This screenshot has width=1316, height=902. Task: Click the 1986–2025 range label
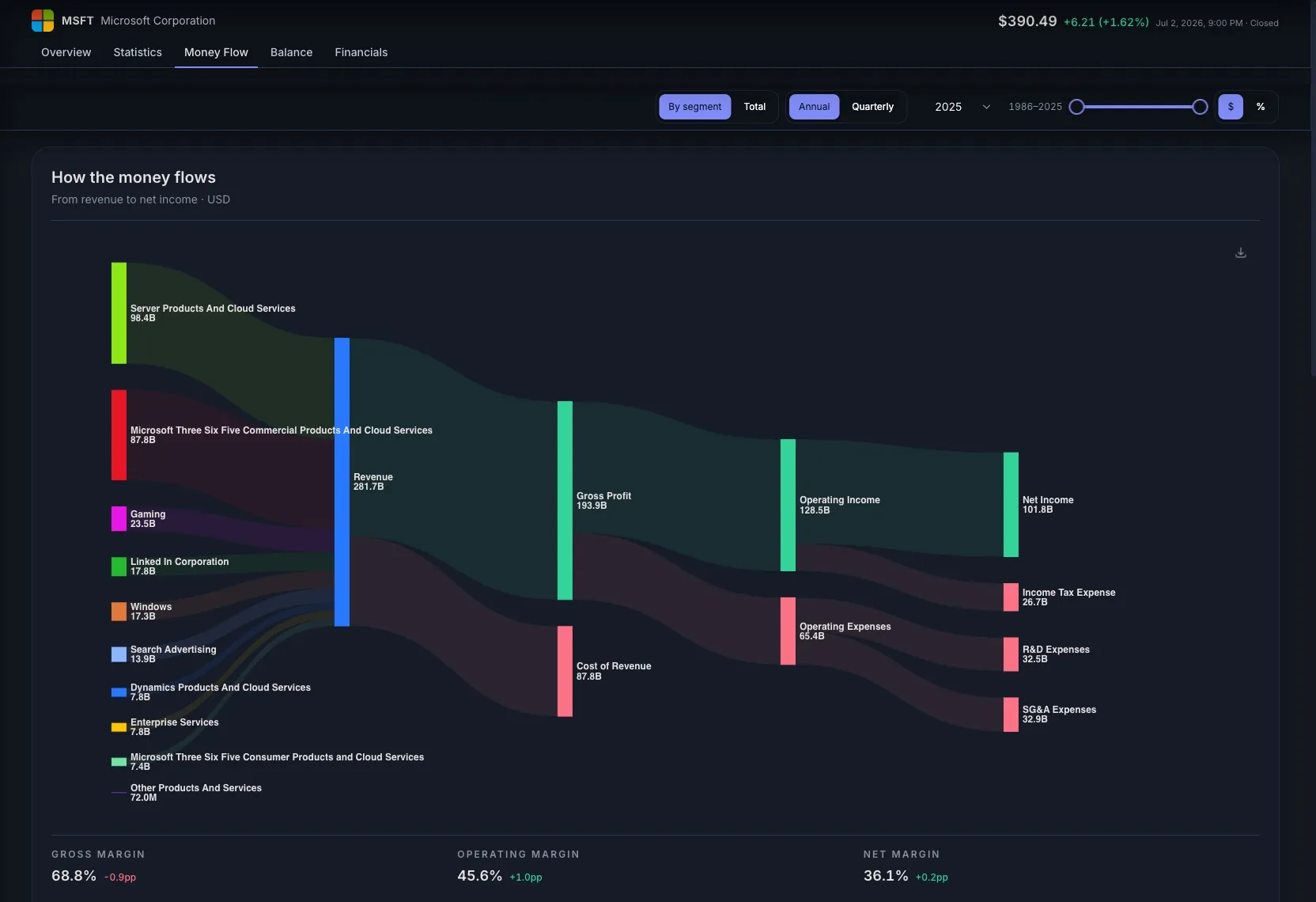[1035, 107]
